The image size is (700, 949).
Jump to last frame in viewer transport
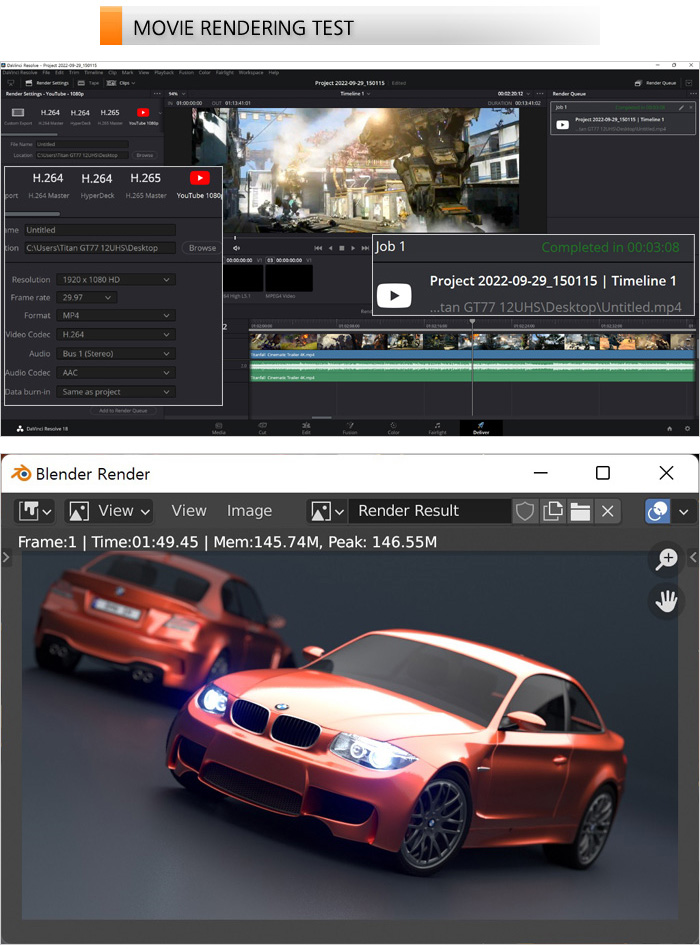click(x=365, y=248)
